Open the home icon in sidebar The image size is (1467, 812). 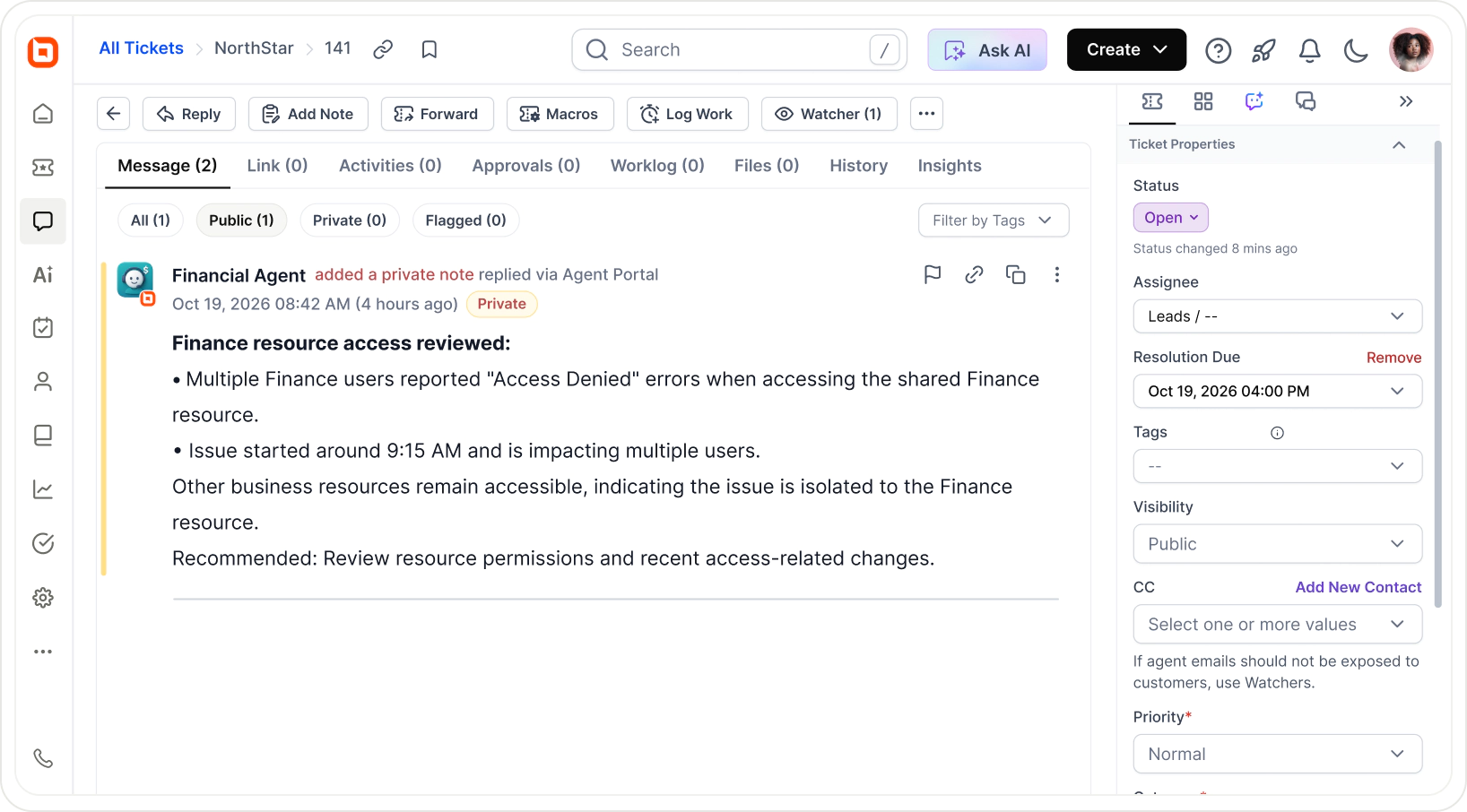pos(43,114)
